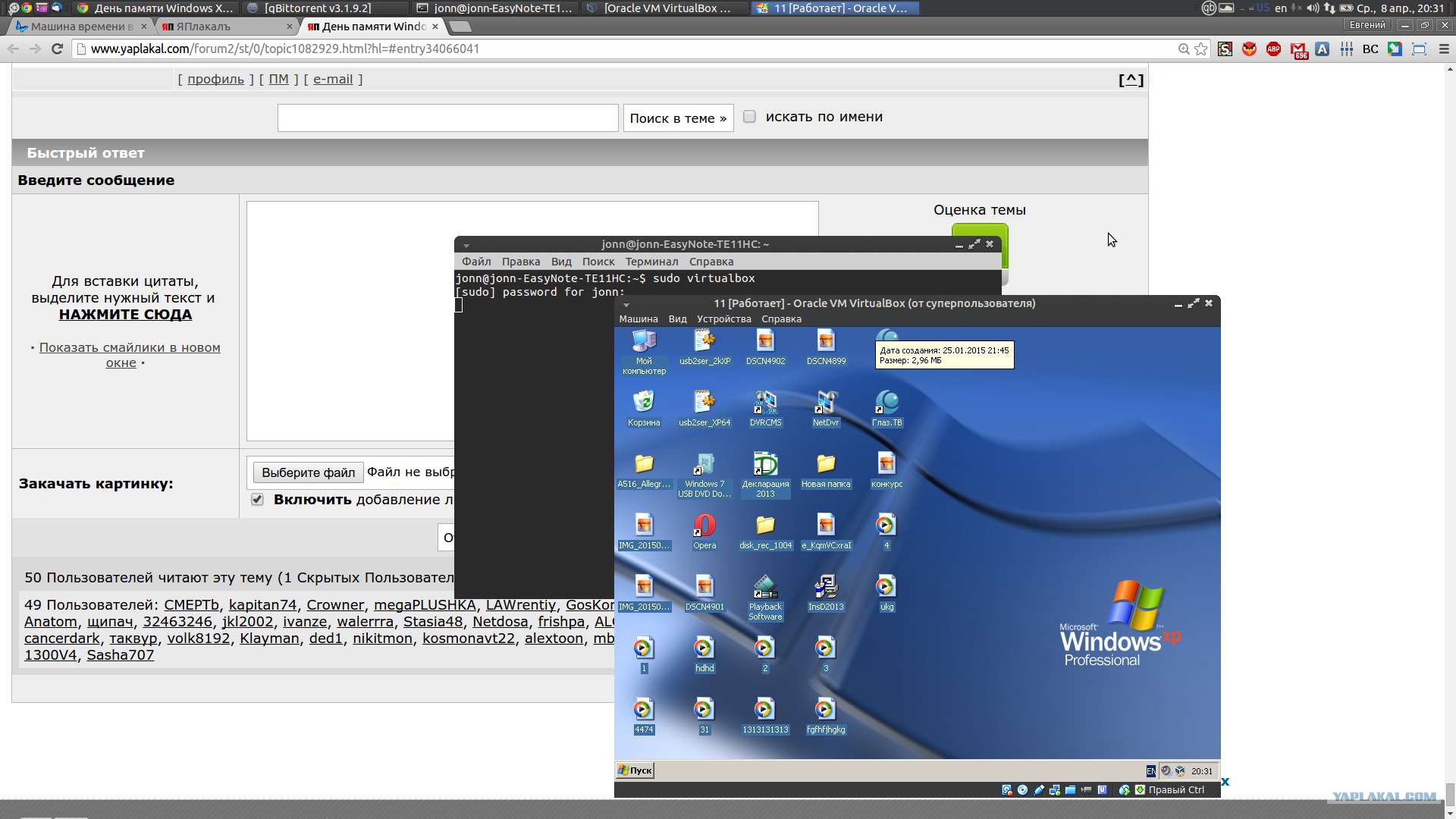The image size is (1456, 819).
Task: Open the Правка menu in the terminal
Action: 521,262
